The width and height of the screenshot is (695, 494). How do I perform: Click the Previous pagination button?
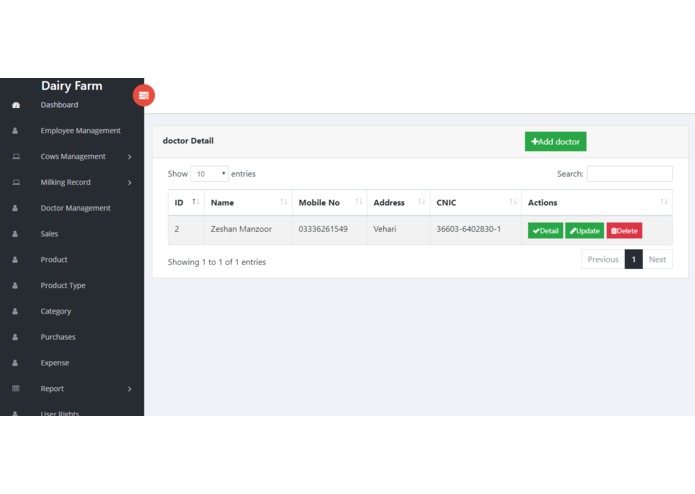coord(603,259)
